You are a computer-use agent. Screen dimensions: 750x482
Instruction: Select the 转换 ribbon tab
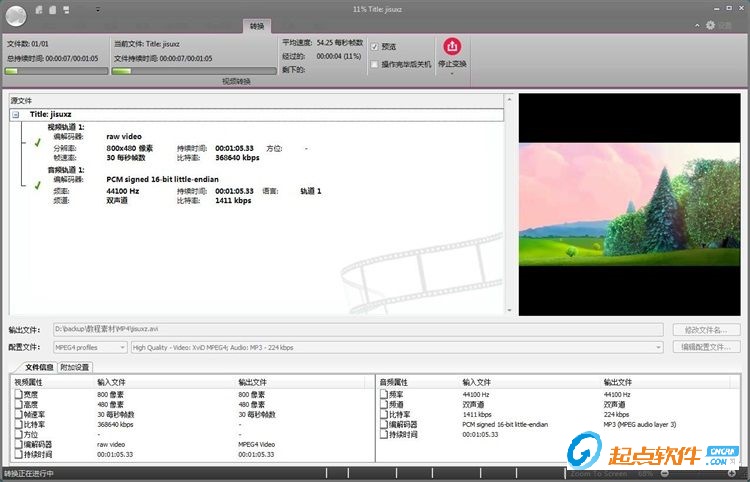[257, 26]
